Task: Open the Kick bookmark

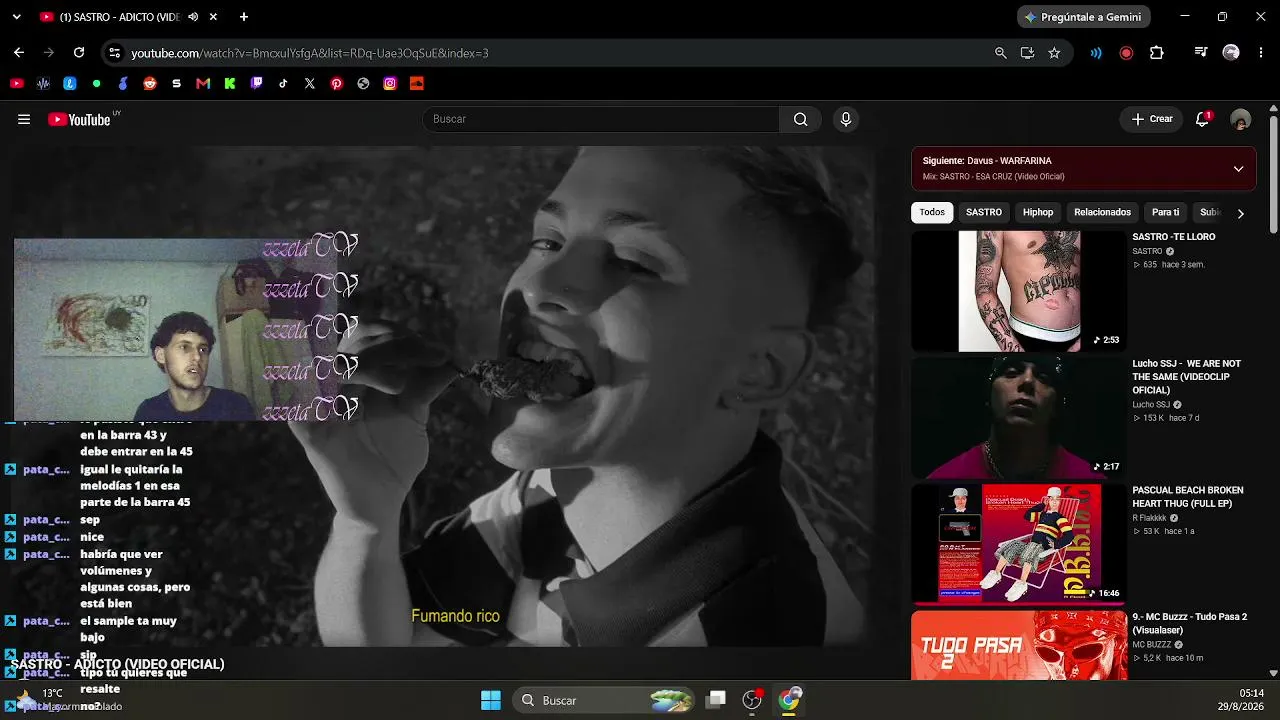Action: [x=230, y=84]
